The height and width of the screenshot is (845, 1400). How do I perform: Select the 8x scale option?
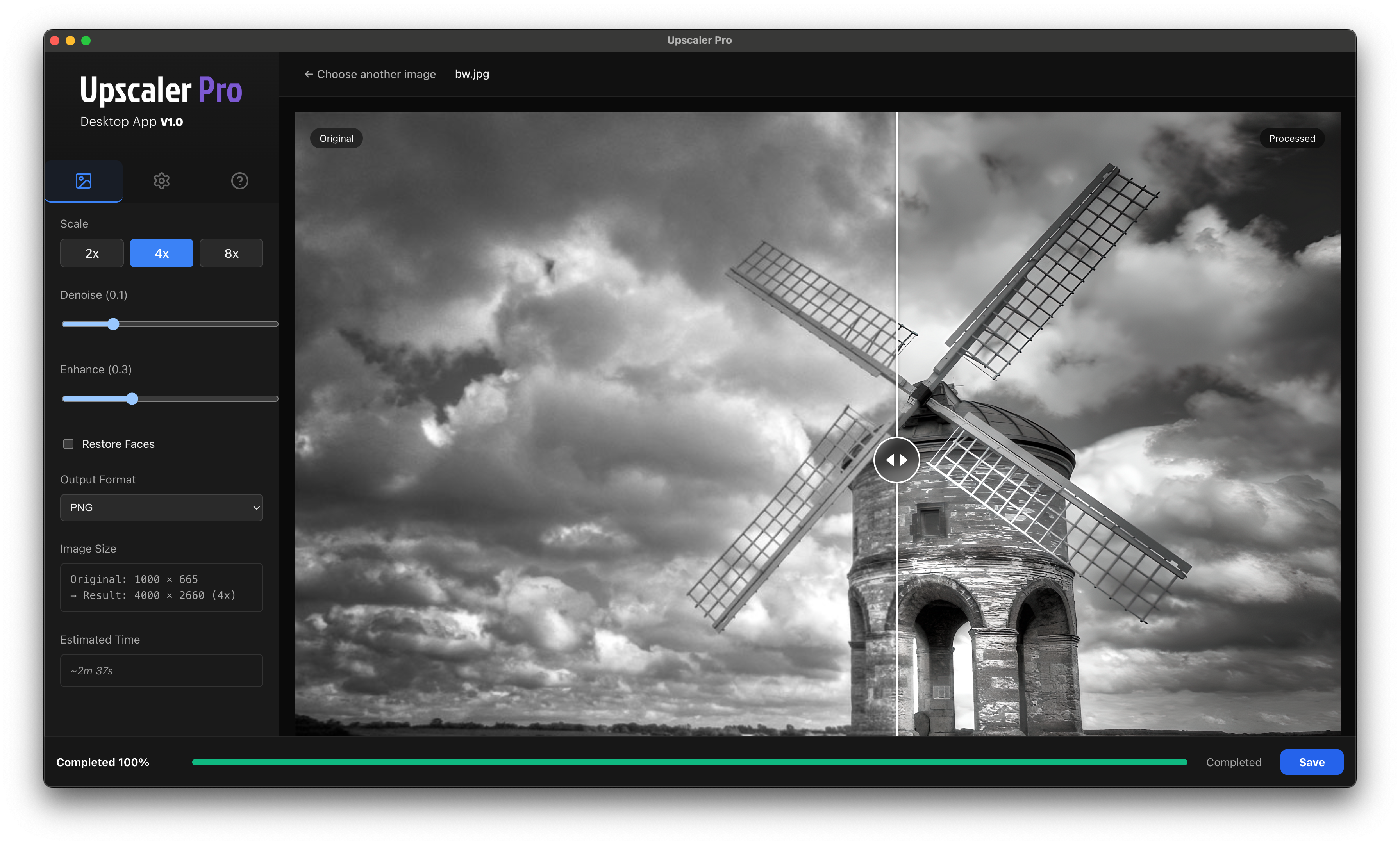(231, 253)
